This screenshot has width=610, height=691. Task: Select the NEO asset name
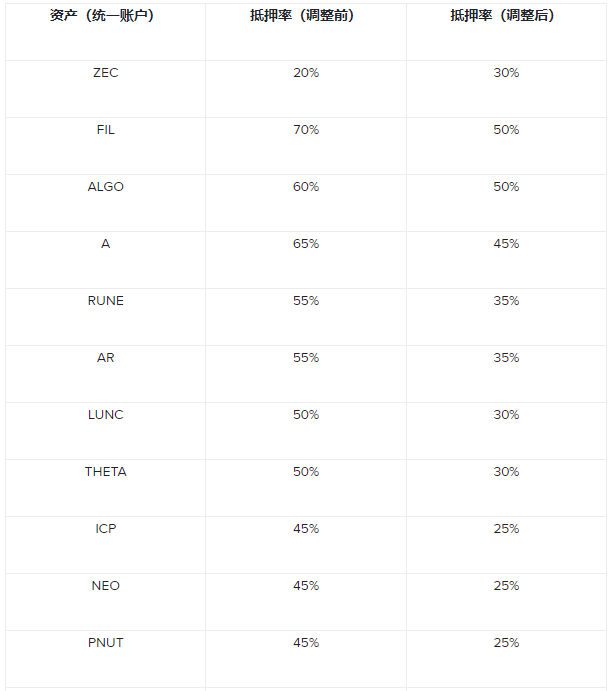tap(105, 586)
